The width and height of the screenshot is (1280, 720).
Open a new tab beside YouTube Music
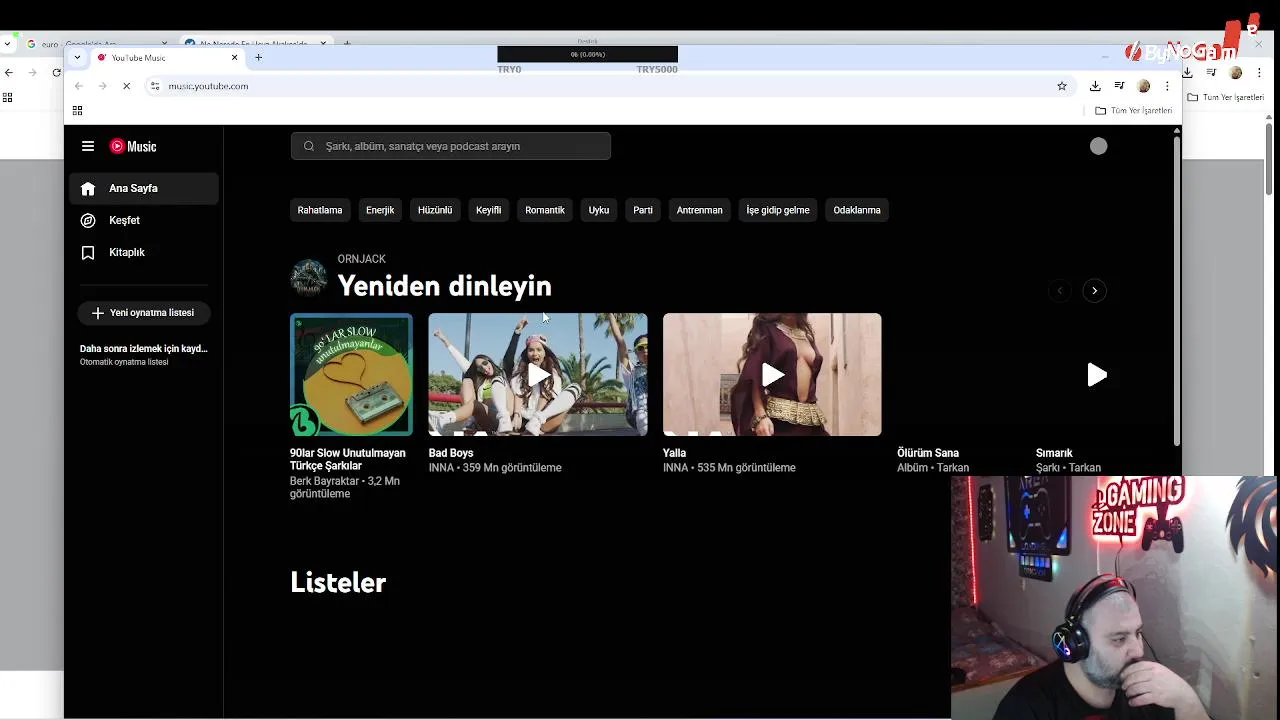258,57
